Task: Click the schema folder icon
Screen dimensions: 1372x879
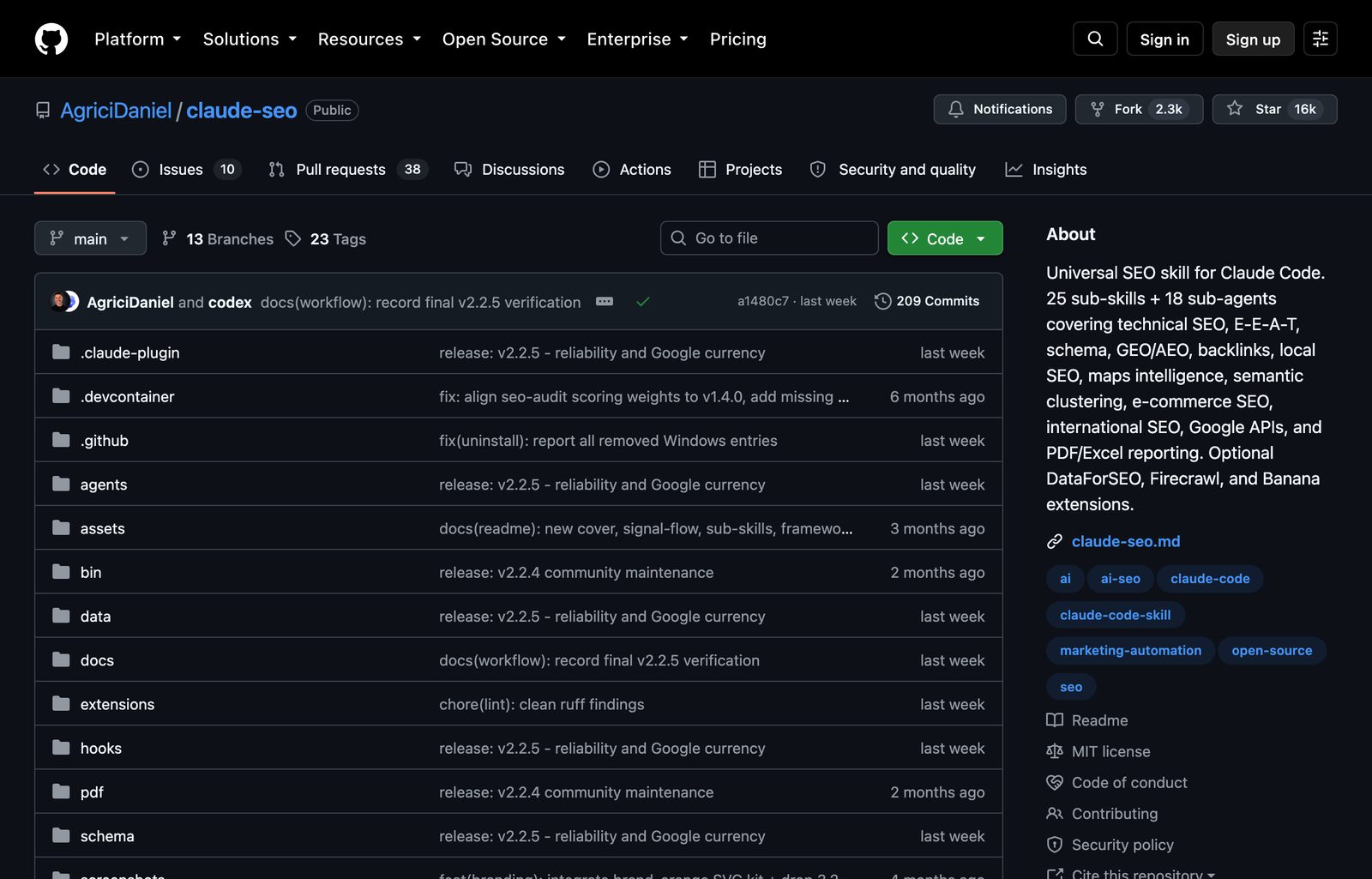Action: pos(61,835)
